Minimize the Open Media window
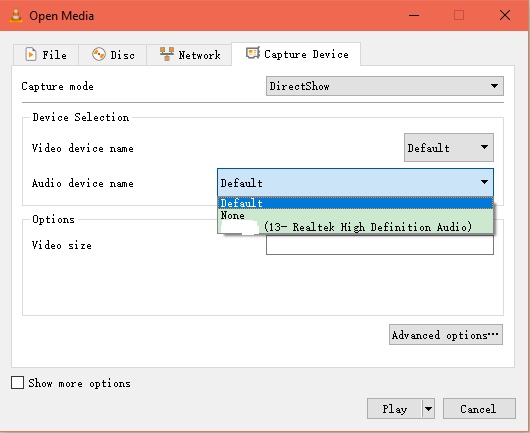Viewport: 530px width, 433px height. (414, 15)
